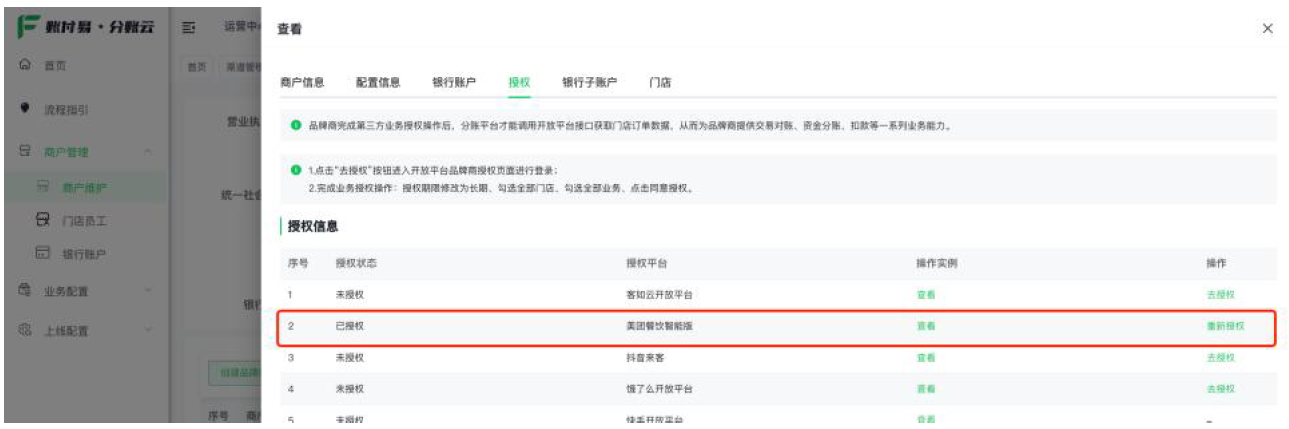
Task: Click the 业务配置 sidebar icon
Action: pyautogui.click(x=25, y=291)
